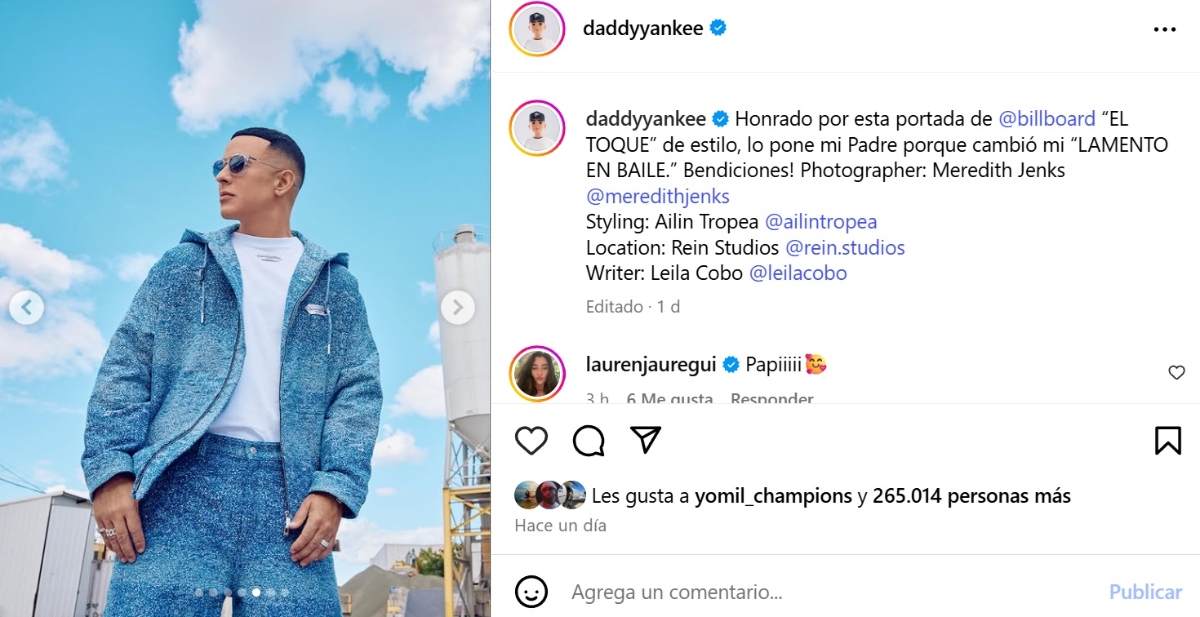Viewport: 1200px width, 617px height.
Task: View the '265.014 personas más' likes list
Action: pos(971,496)
